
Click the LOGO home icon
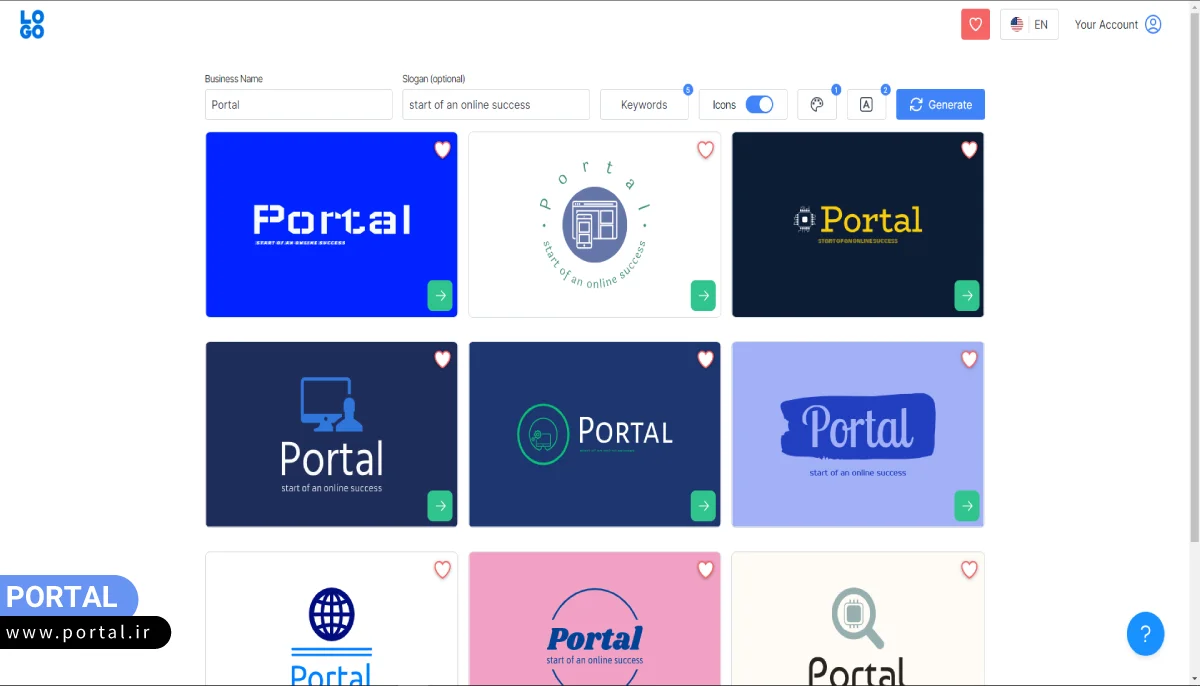pyautogui.click(x=32, y=24)
